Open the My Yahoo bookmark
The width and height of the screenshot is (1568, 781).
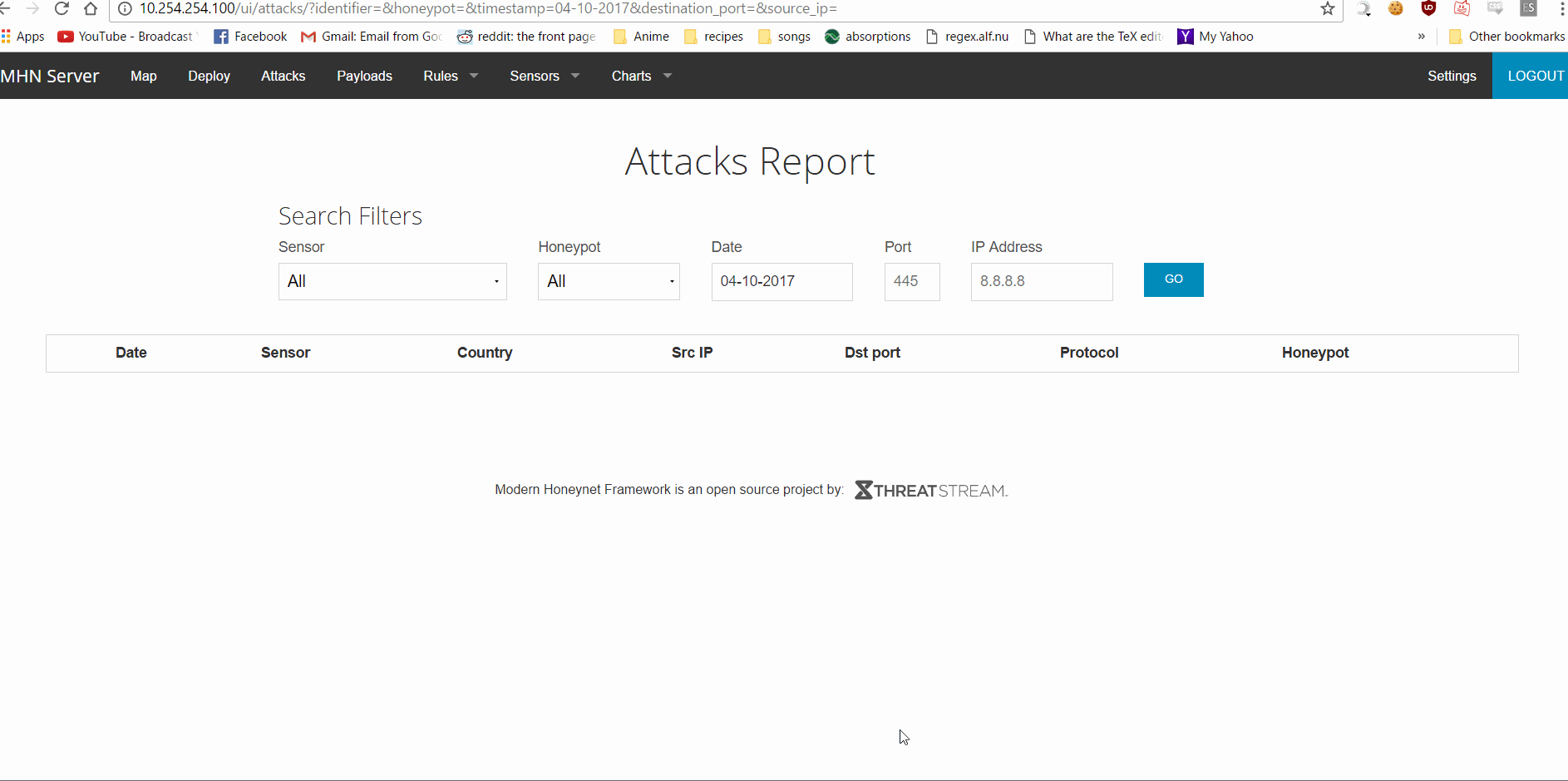click(1215, 37)
